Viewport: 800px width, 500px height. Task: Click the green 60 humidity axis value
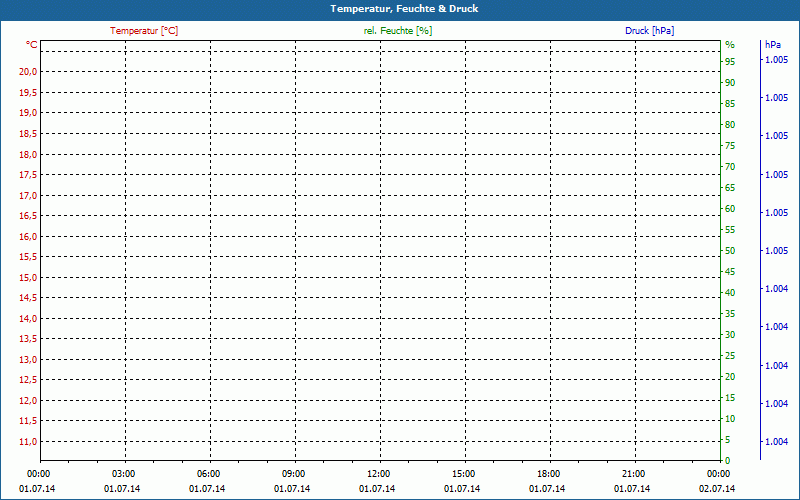click(x=730, y=209)
